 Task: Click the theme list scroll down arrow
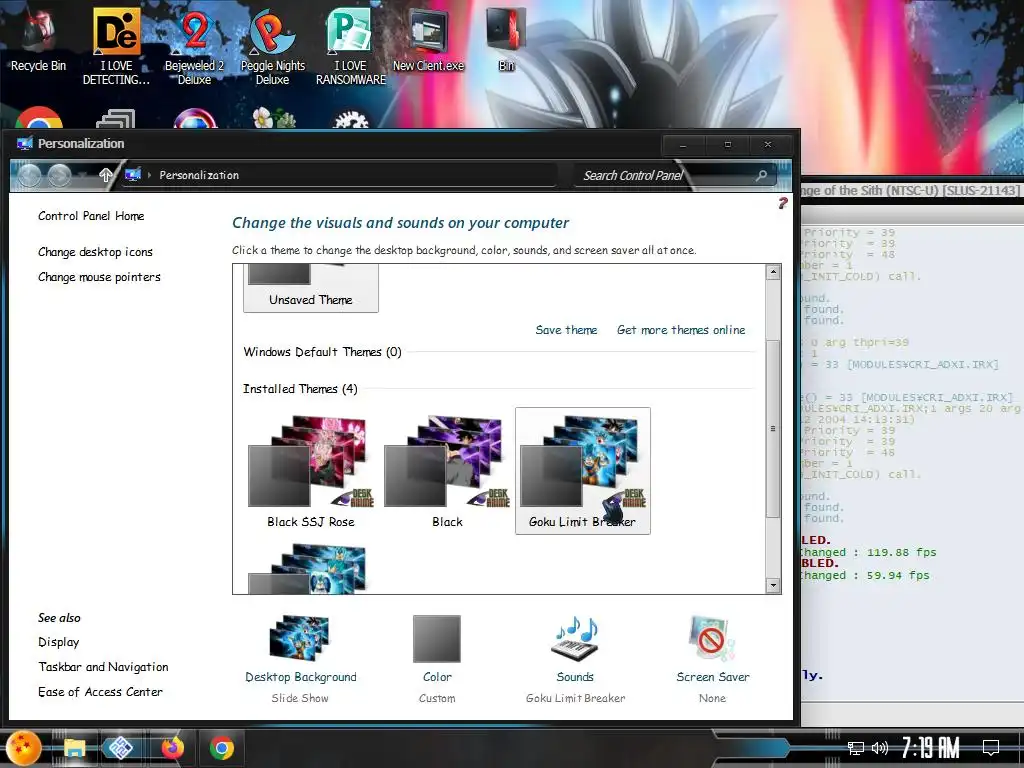[773, 585]
